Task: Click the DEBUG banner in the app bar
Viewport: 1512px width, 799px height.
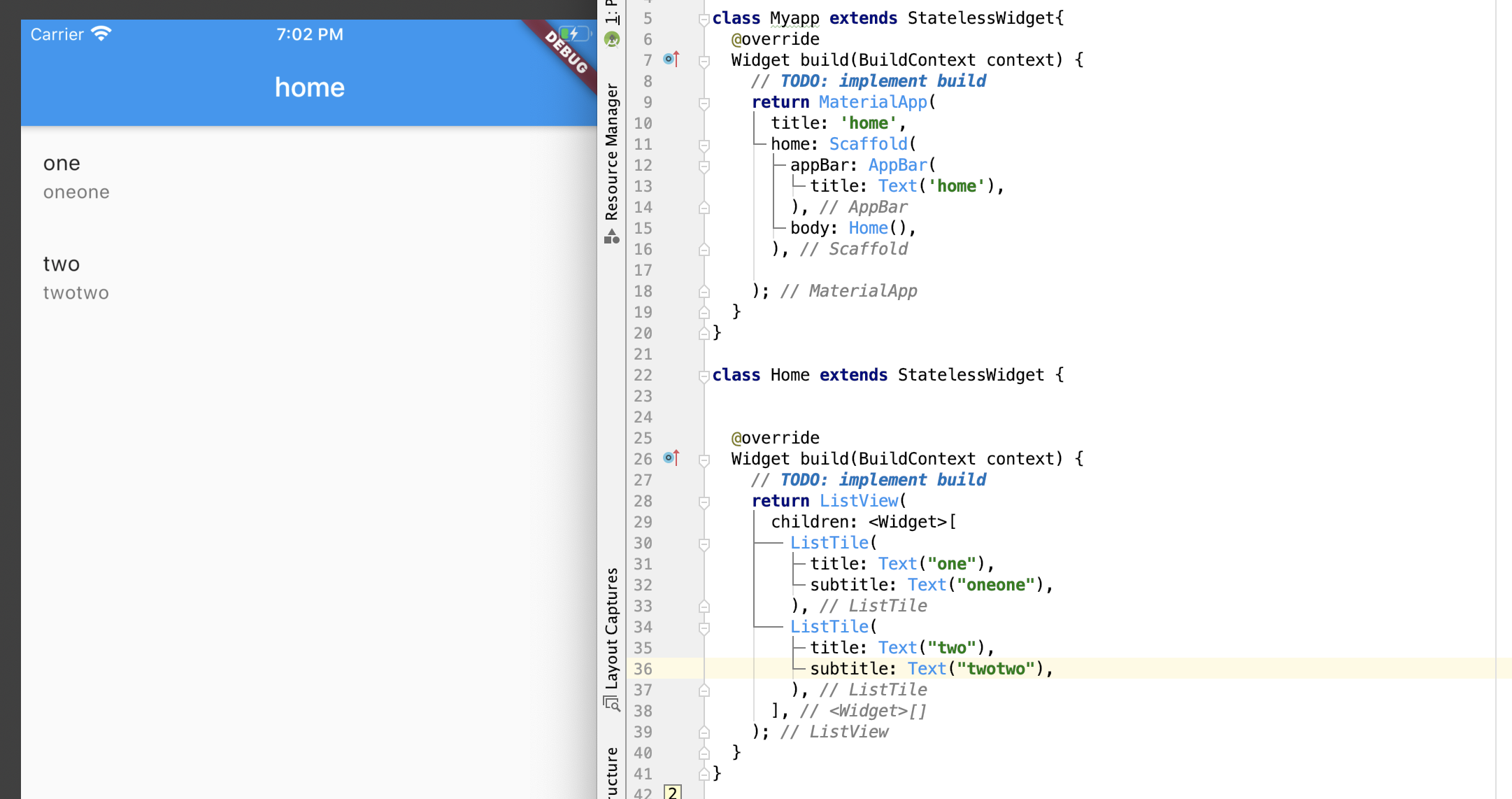Action: coord(565,52)
